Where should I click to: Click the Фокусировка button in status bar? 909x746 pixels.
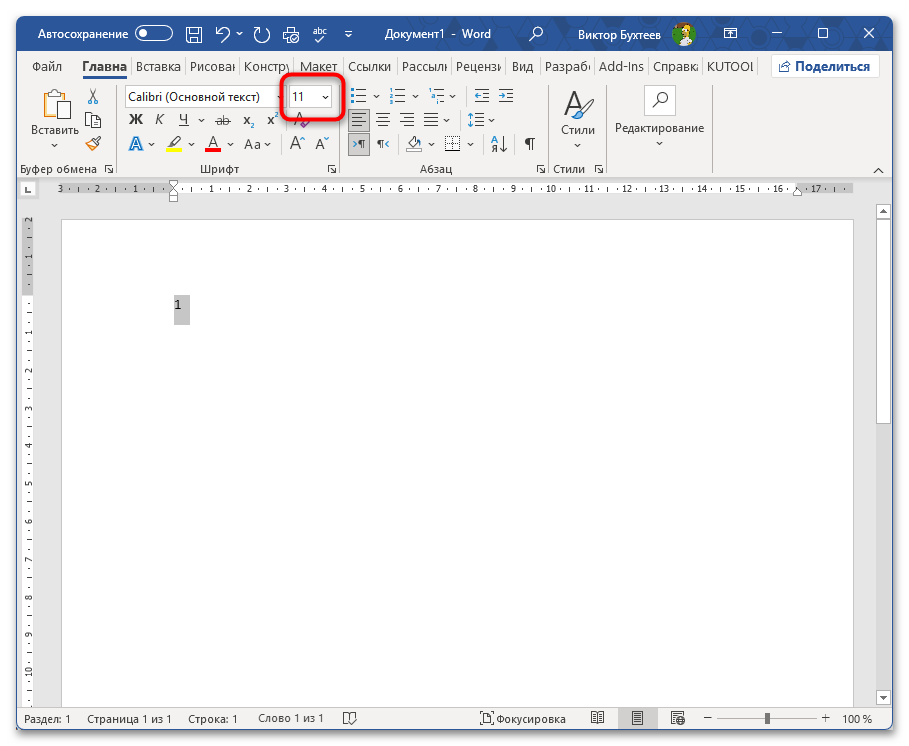(523, 719)
